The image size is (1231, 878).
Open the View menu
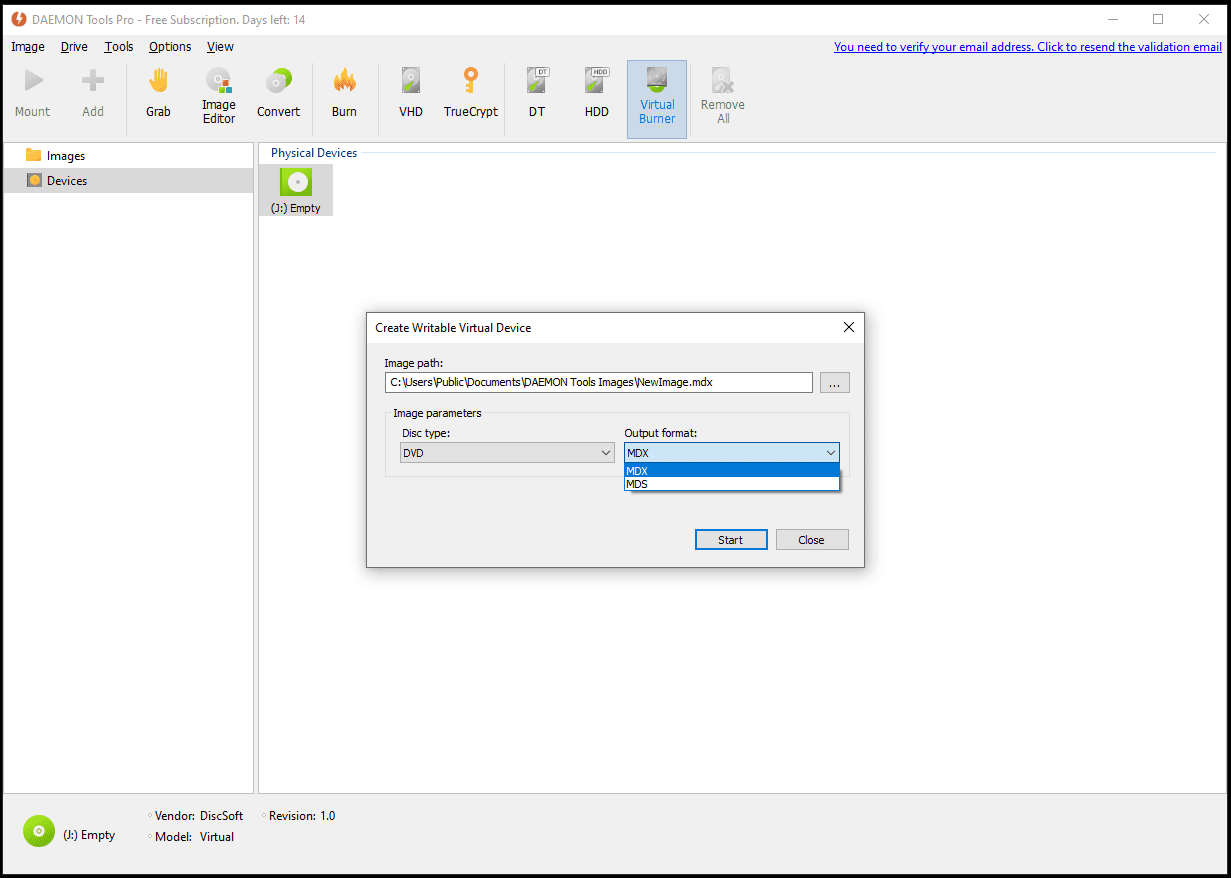click(x=220, y=47)
